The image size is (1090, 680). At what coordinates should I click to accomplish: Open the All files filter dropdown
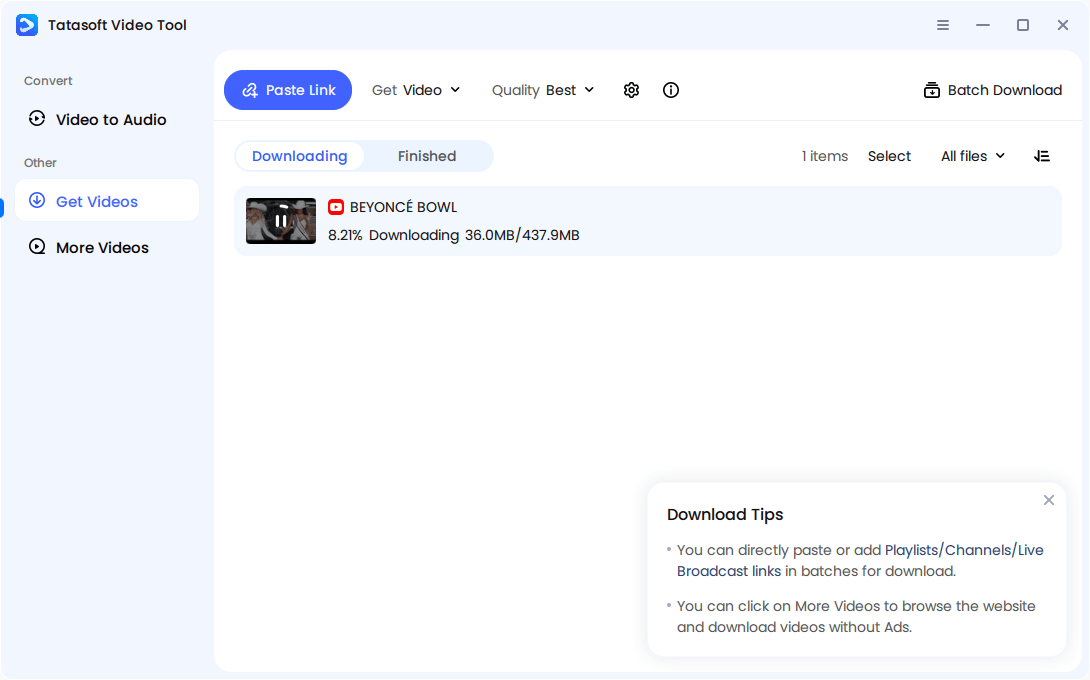(971, 156)
